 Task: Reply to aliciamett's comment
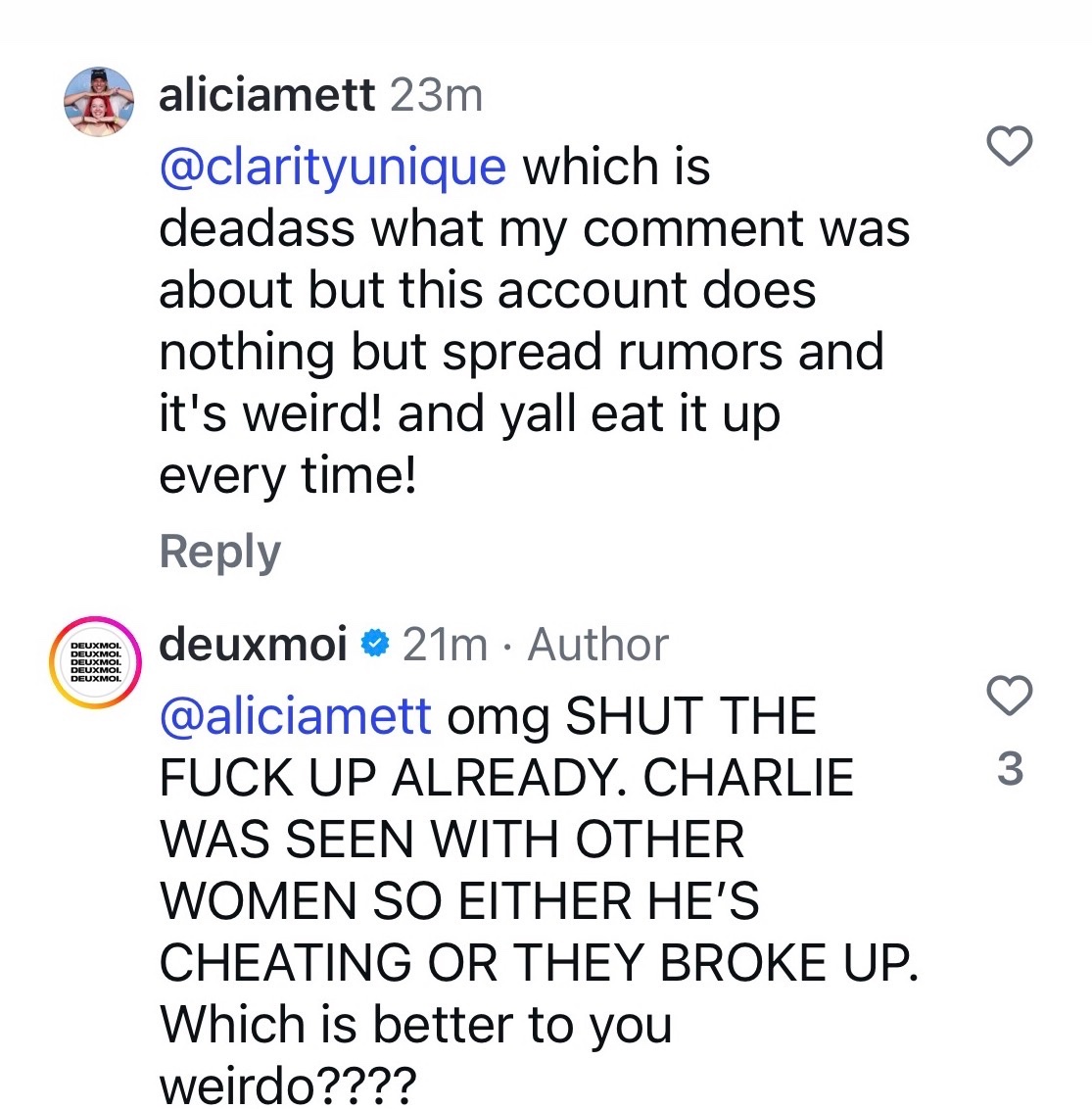(x=220, y=553)
